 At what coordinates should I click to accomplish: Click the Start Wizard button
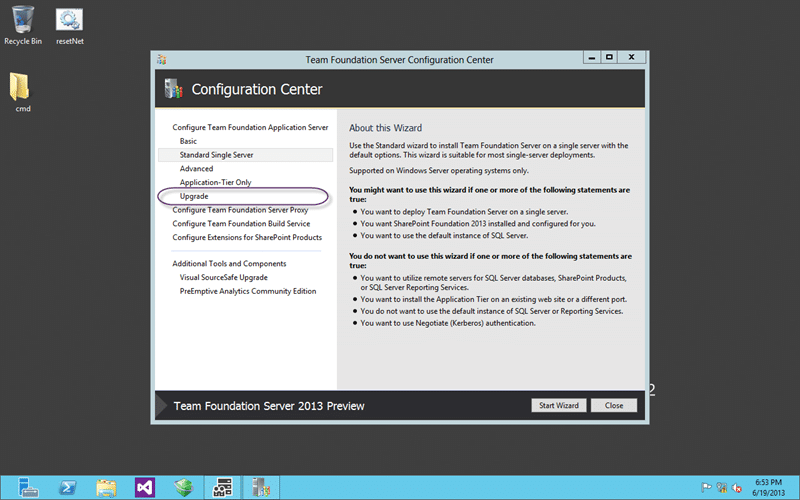coord(559,406)
